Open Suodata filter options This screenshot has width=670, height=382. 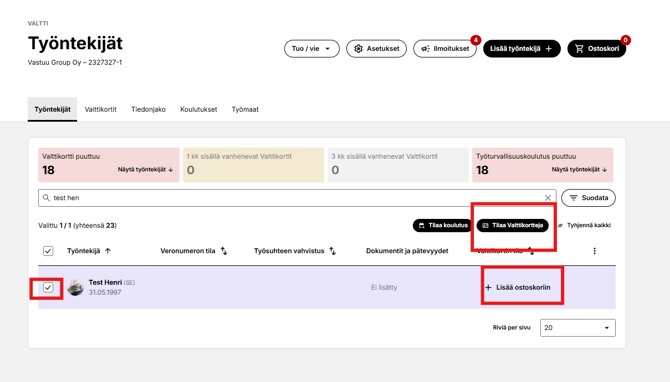click(x=588, y=198)
